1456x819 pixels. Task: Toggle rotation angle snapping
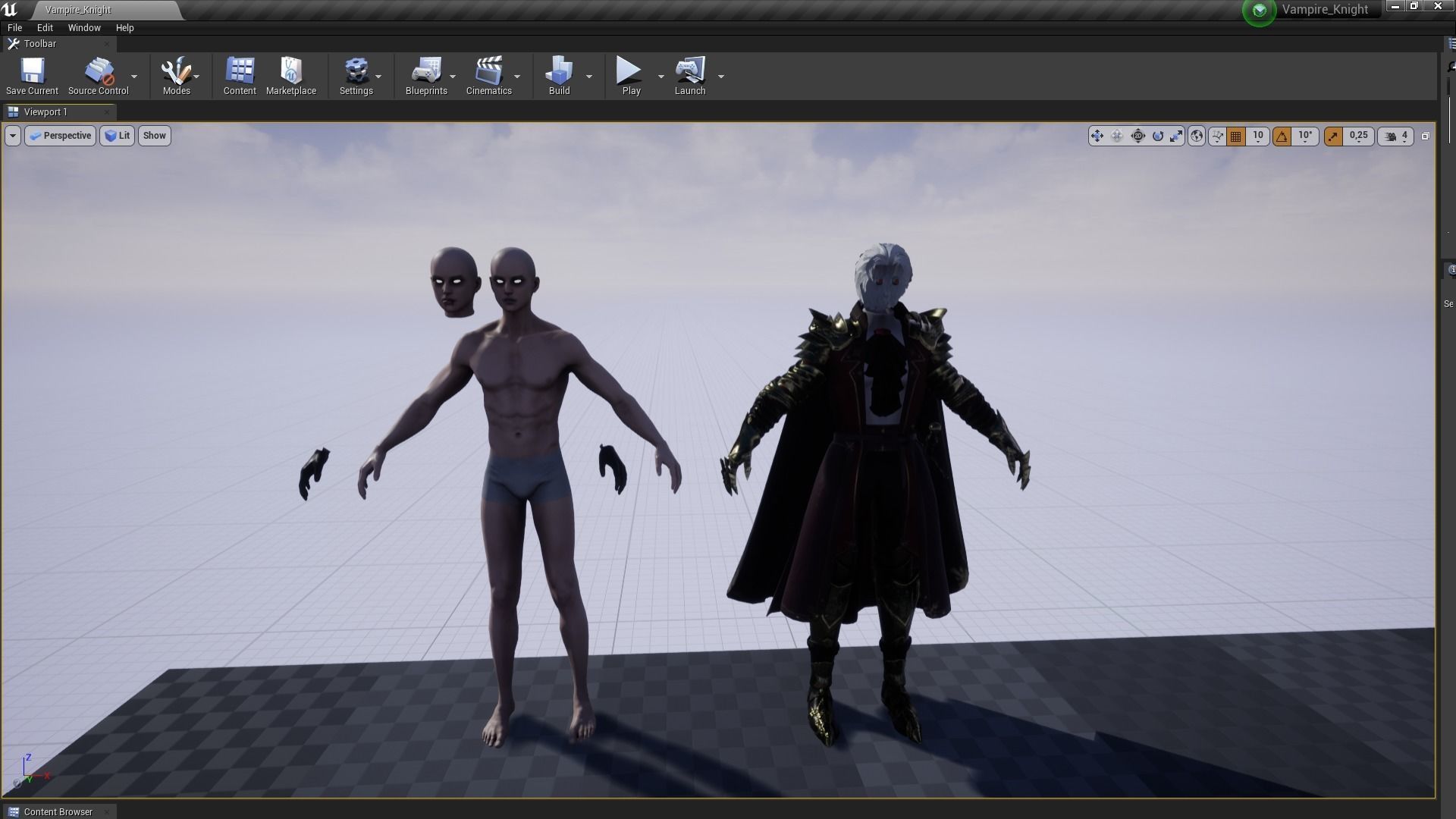pos(1282,136)
